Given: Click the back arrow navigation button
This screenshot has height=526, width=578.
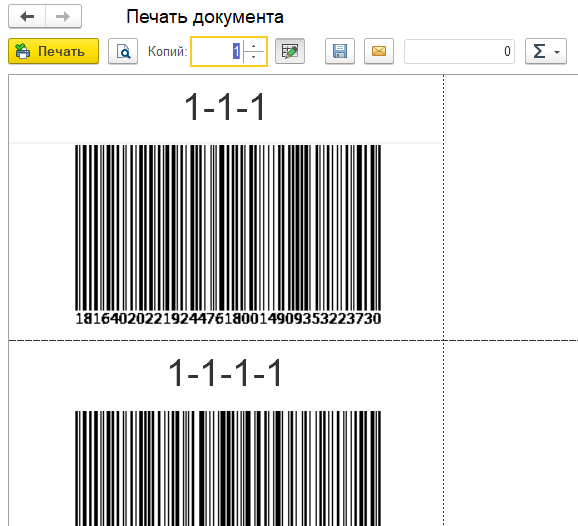Looking at the screenshot, I should tap(27, 16).
